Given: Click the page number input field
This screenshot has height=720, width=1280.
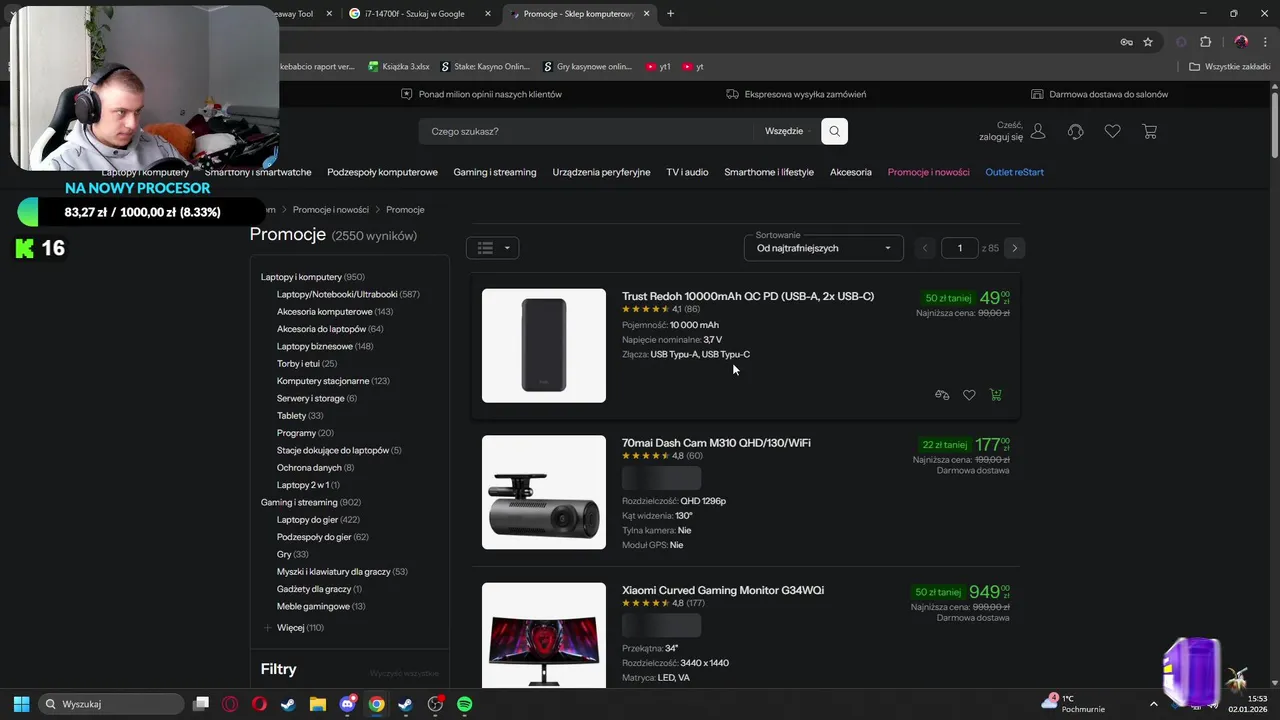Looking at the screenshot, I should (959, 248).
